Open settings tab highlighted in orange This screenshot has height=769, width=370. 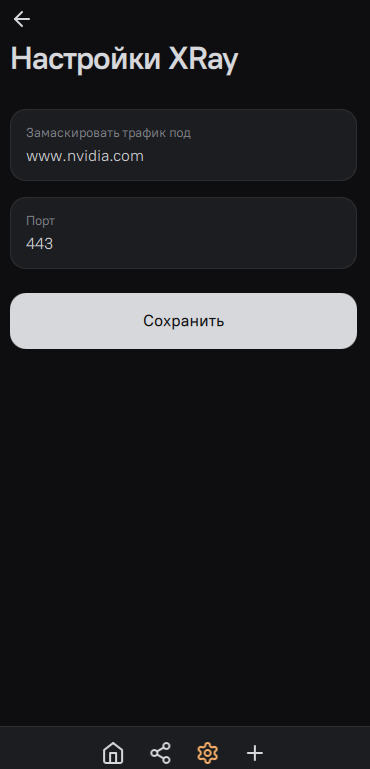click(208, 752)
